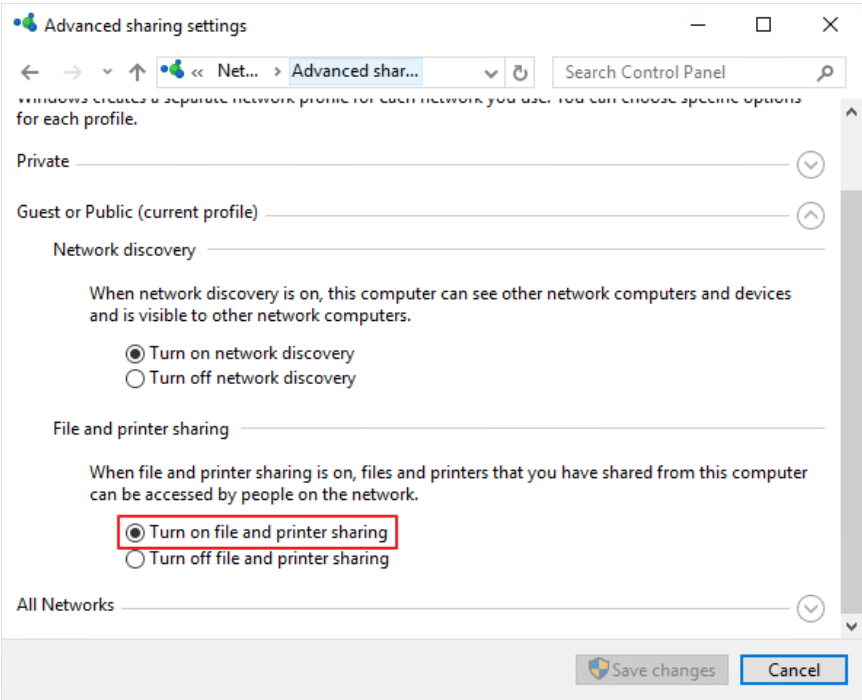Select Turn off file and printer sharing

(135, 560)
